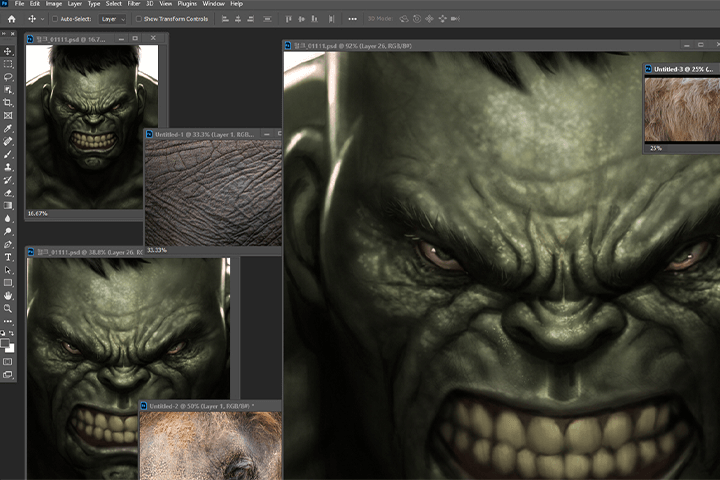Distribute horizontally
Screen dimensions: 720x480
(x=332, y=19)
